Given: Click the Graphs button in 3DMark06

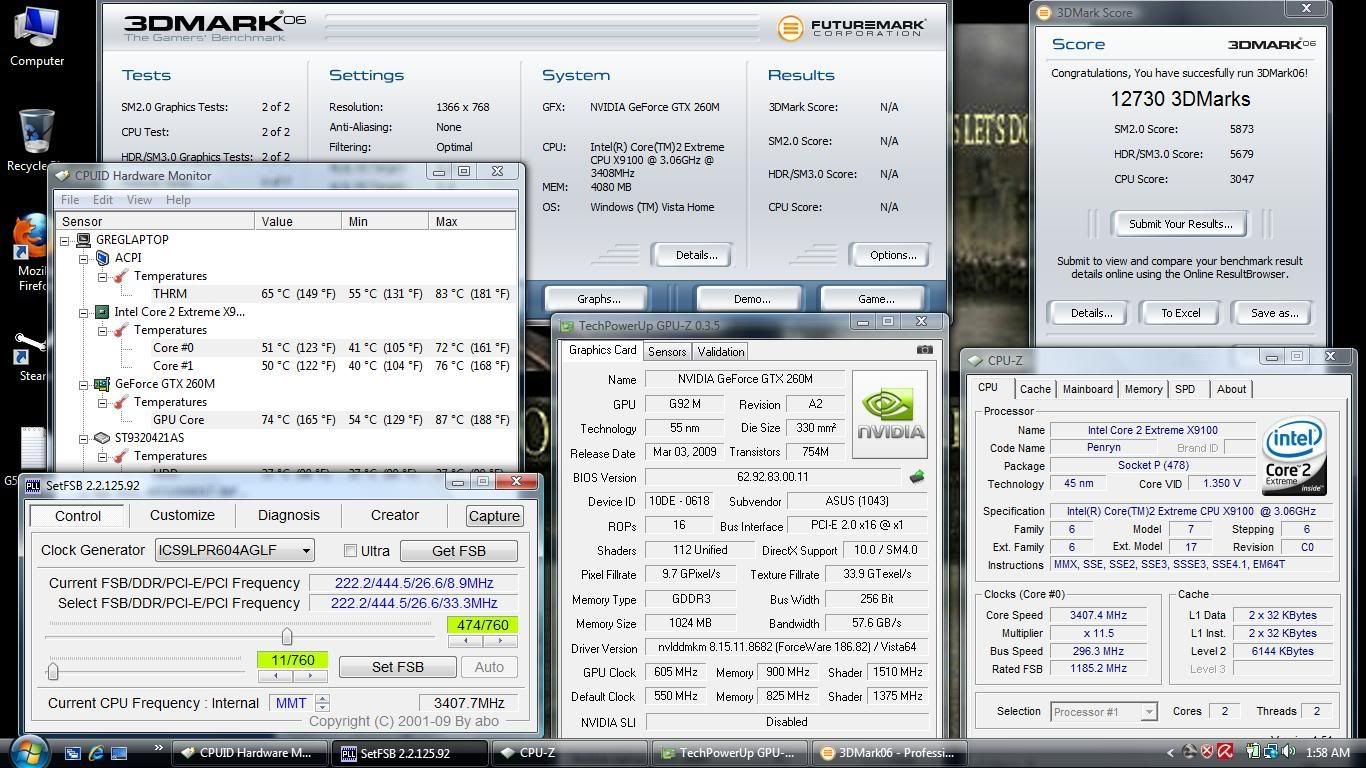Looking at the screenshot, I should 598,299.
